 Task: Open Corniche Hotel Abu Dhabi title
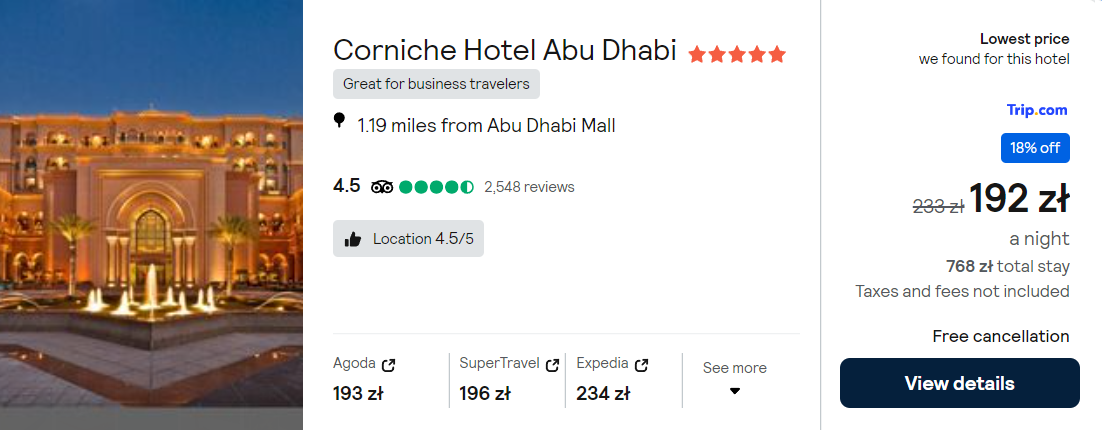pos(505,51)
